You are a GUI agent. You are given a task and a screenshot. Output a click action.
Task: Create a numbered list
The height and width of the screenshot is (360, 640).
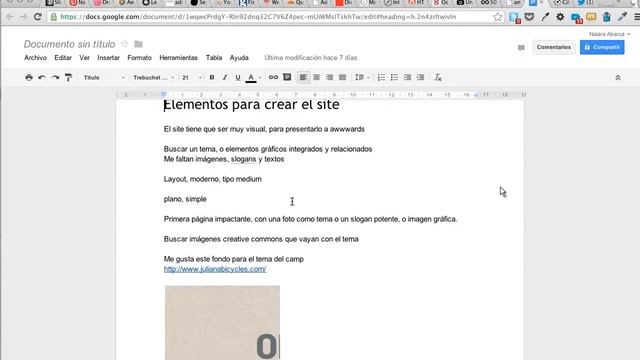pyautogui.click(x=381, y=77)
